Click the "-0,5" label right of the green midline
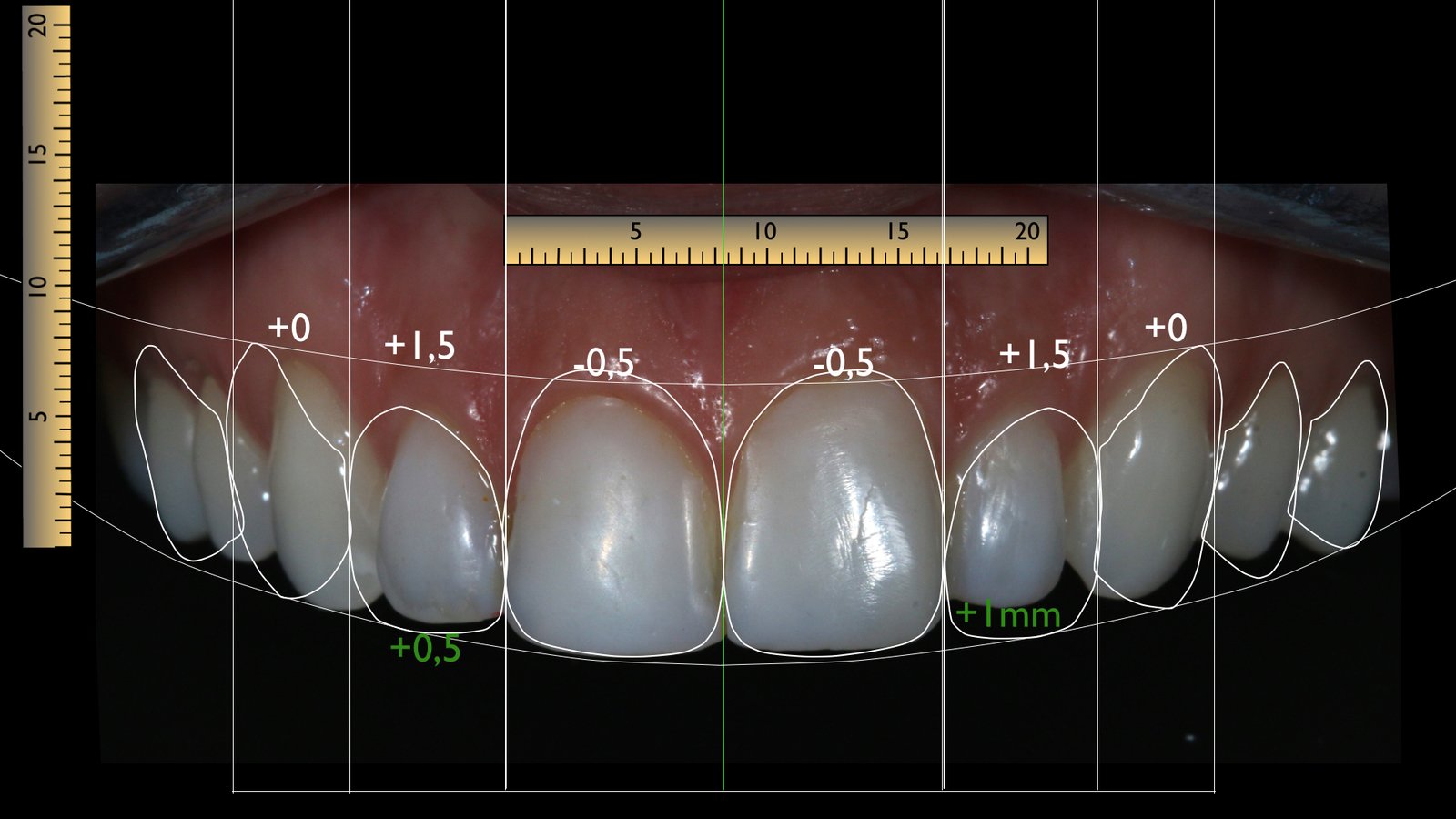Viewport: 1456px width, 819px height. 843,363
